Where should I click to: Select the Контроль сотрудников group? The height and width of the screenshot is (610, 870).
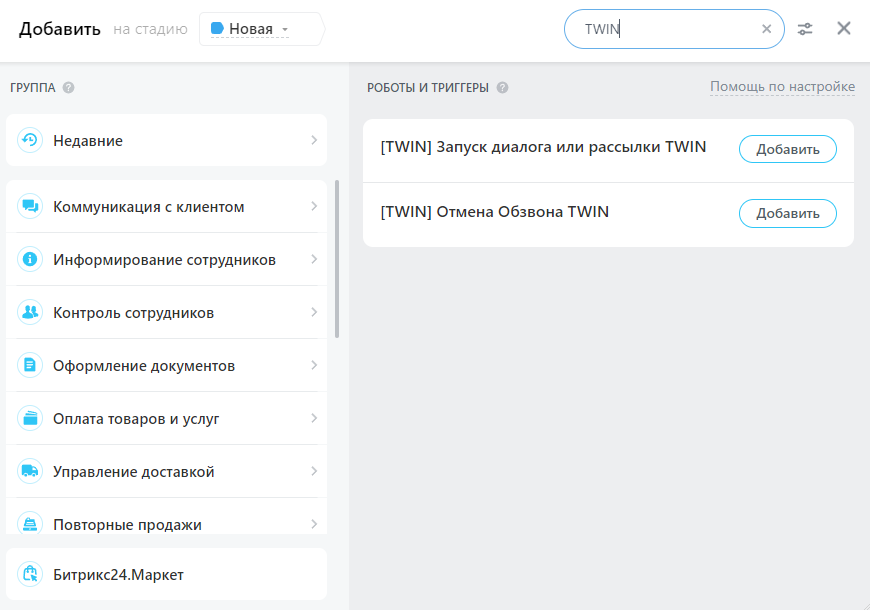tap(166, 312)
